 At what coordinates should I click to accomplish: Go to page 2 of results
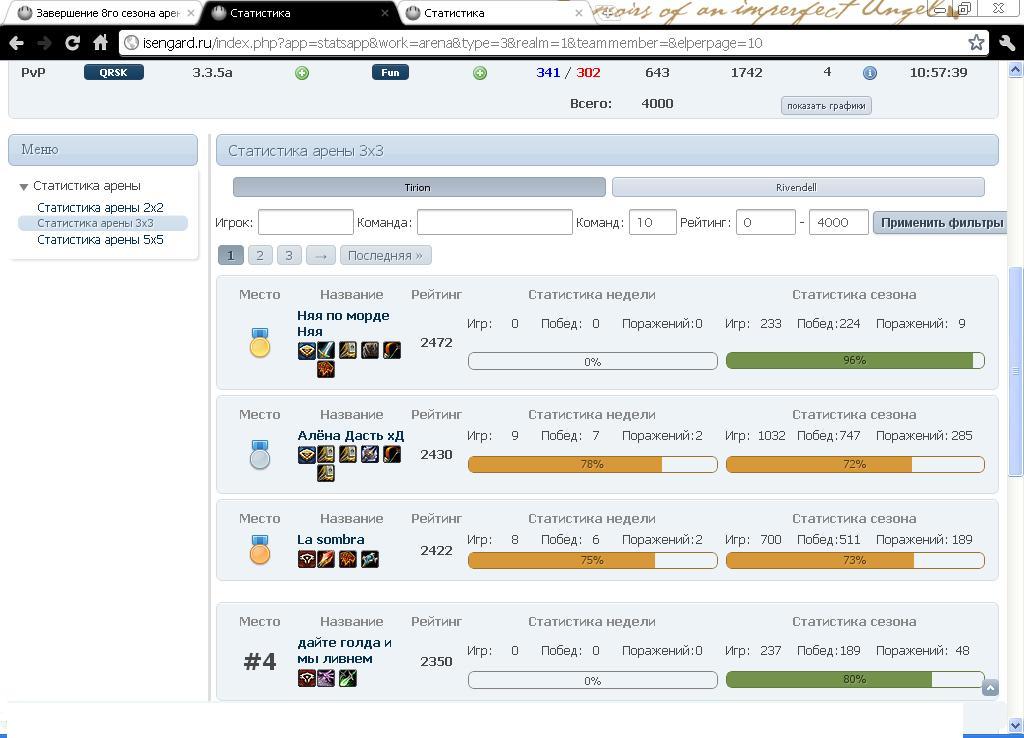tap(260, 255)
